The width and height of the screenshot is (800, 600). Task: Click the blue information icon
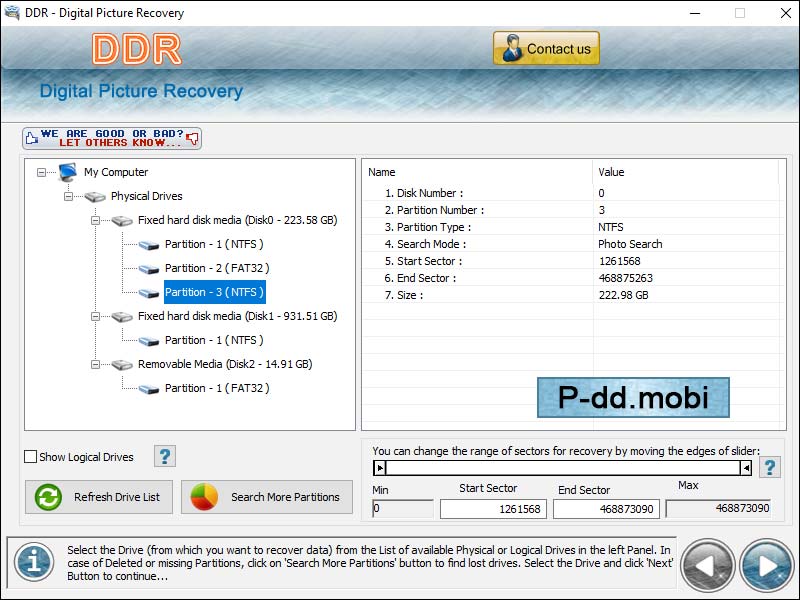34,563
